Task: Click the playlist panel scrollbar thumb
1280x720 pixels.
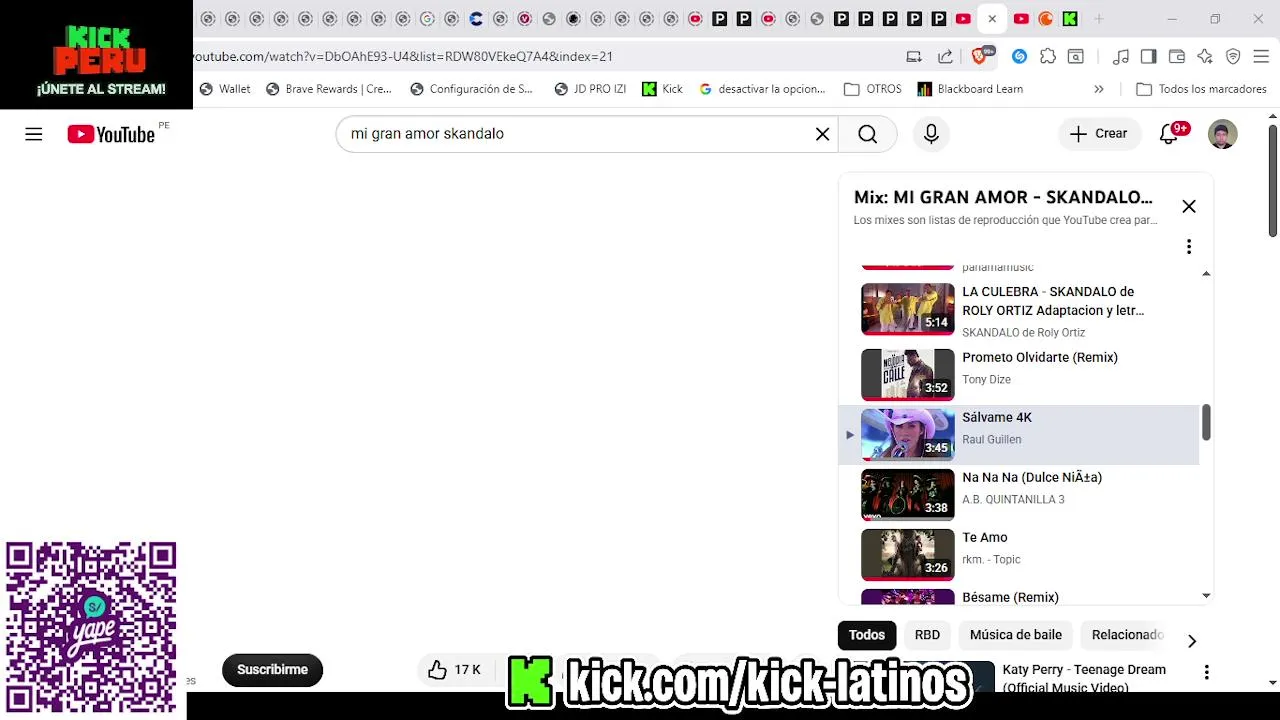Action: tap(1206, 422)
